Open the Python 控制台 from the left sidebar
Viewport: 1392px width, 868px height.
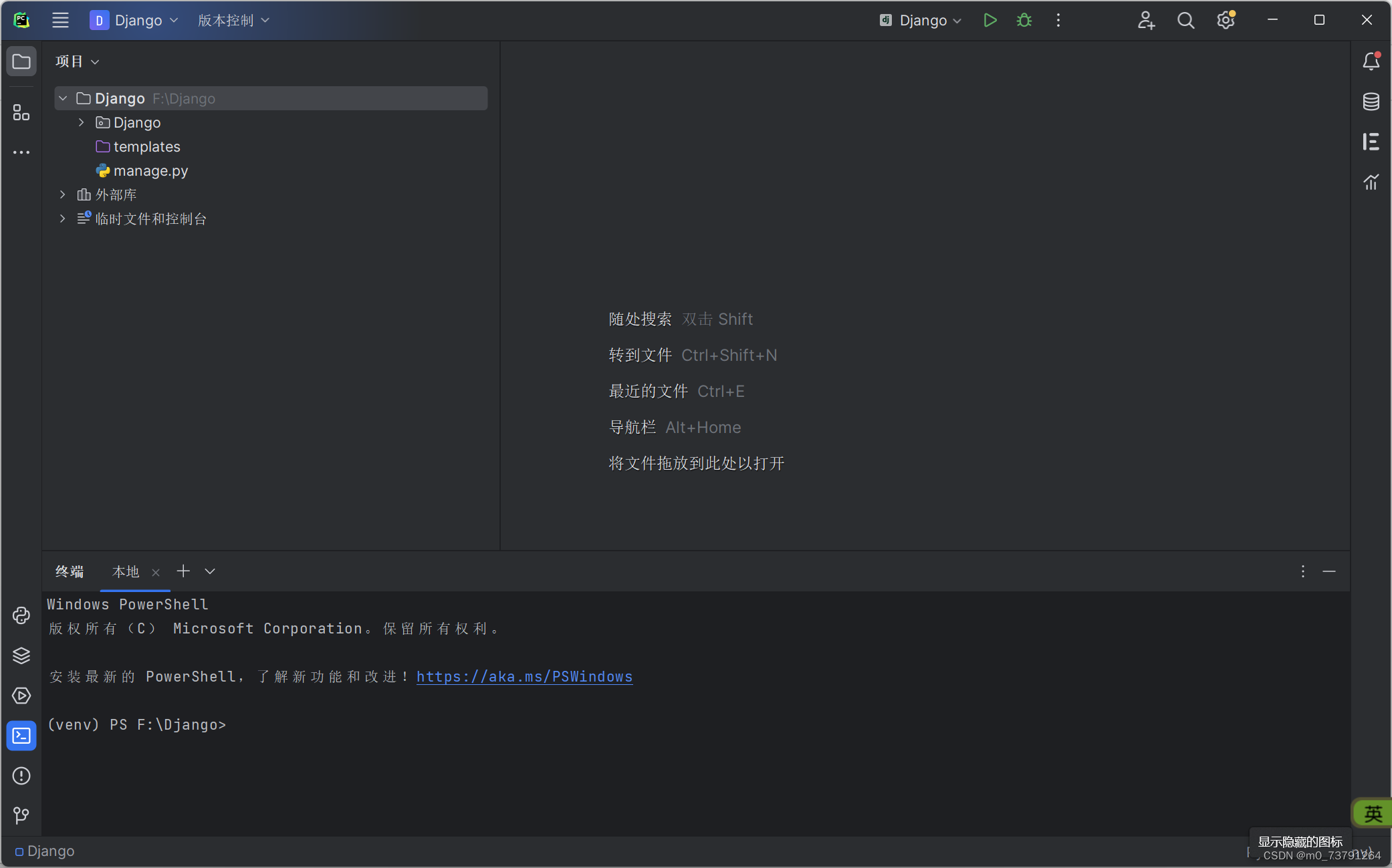coord(21,615)
